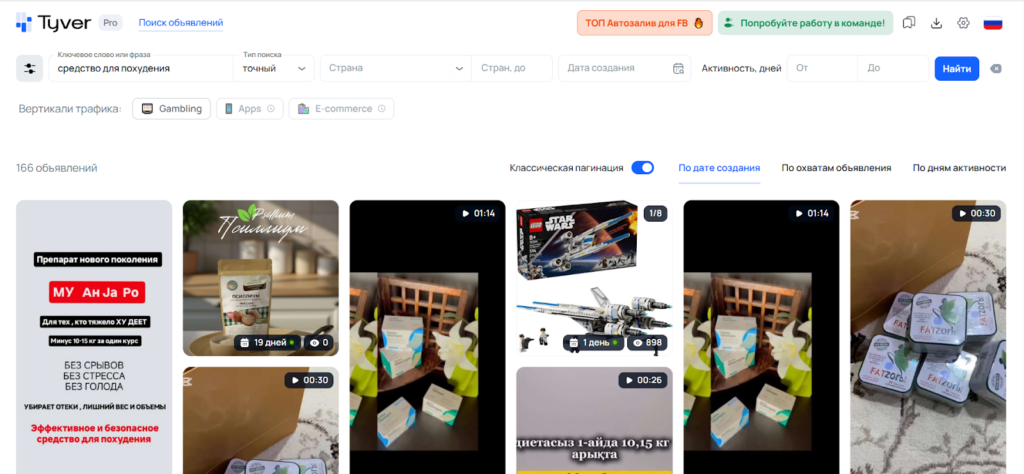Focus the keyword or phrase input

(141, 69)
